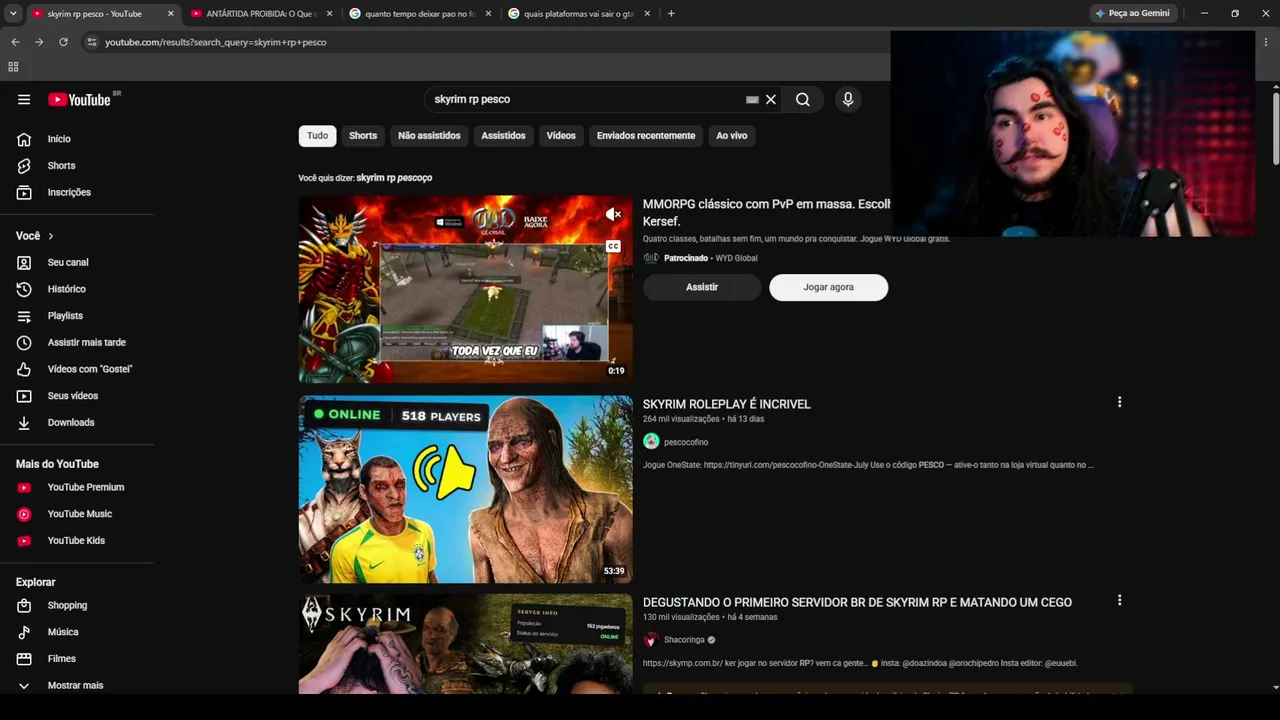Select the Tudo filter chip

(x=317, y=136)
